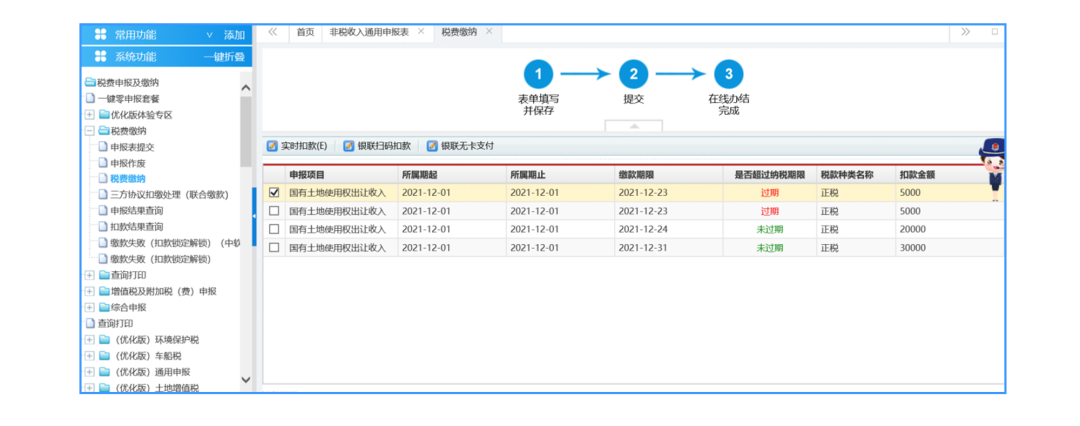
Task: Click 一键折叠 to collapse all
Action: tap(224, 57)
